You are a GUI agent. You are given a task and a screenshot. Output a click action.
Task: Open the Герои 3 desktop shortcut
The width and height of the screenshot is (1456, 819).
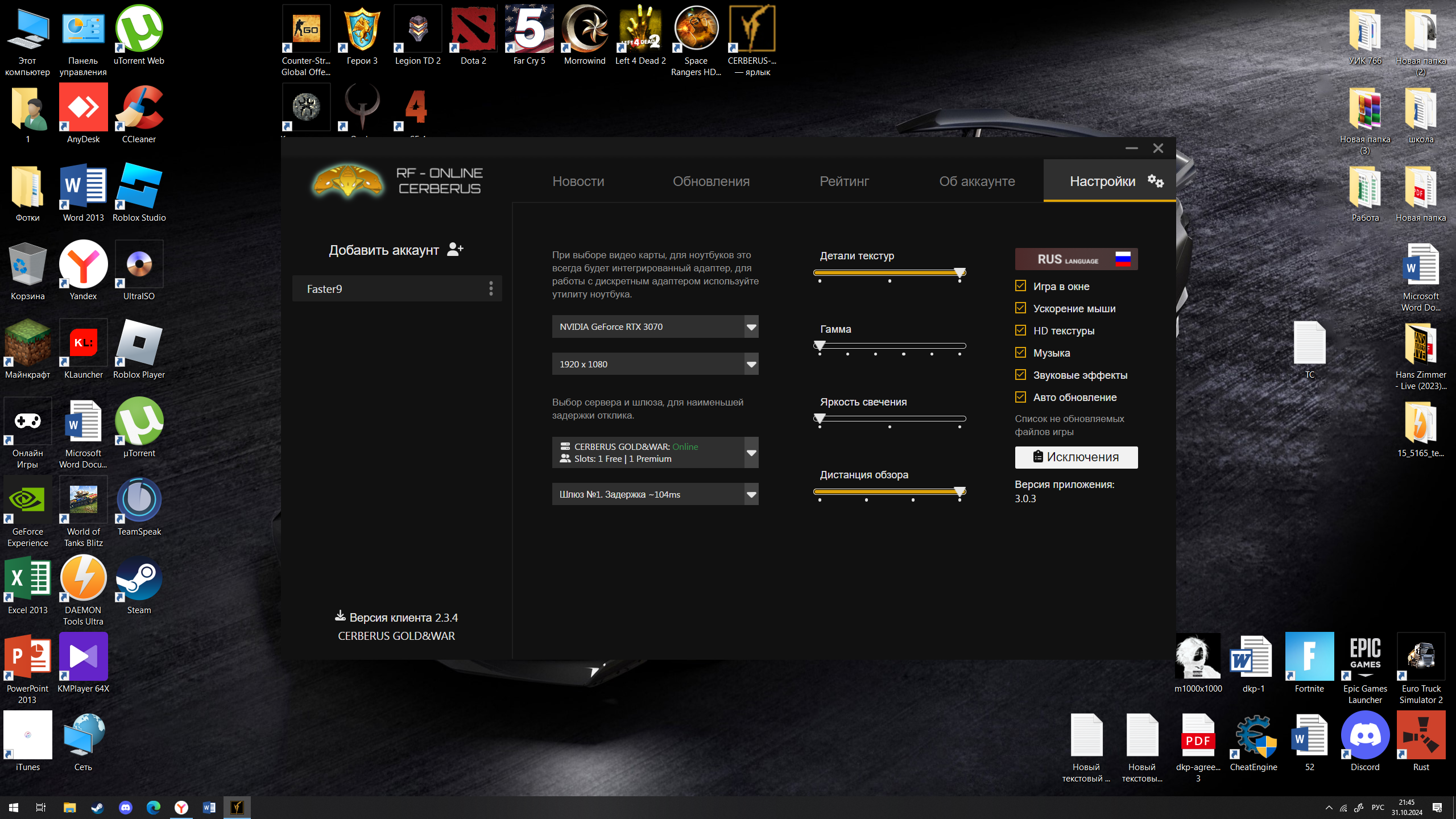tap(362, 35)
